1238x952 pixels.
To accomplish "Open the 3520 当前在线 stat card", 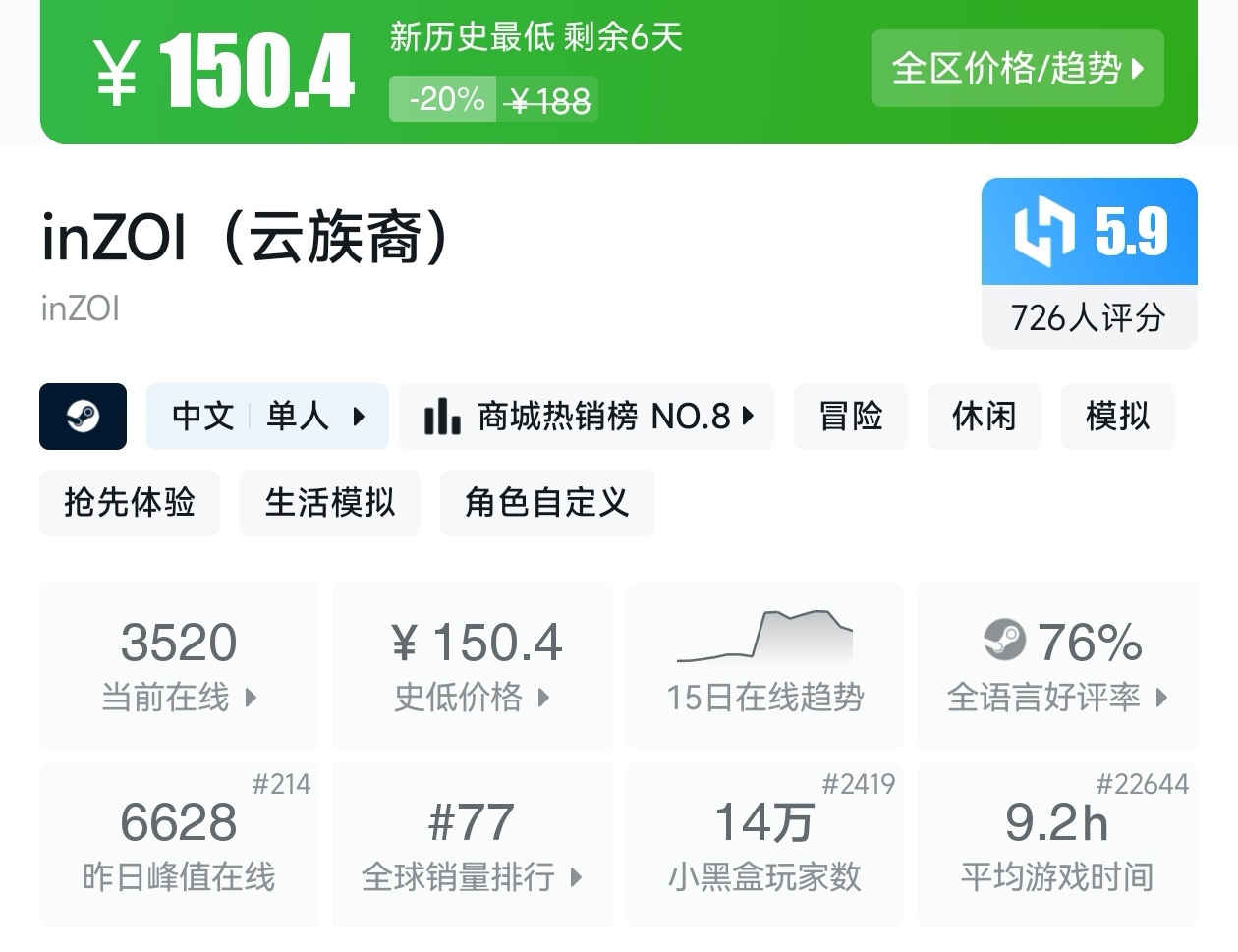I will tap(179, 665).
